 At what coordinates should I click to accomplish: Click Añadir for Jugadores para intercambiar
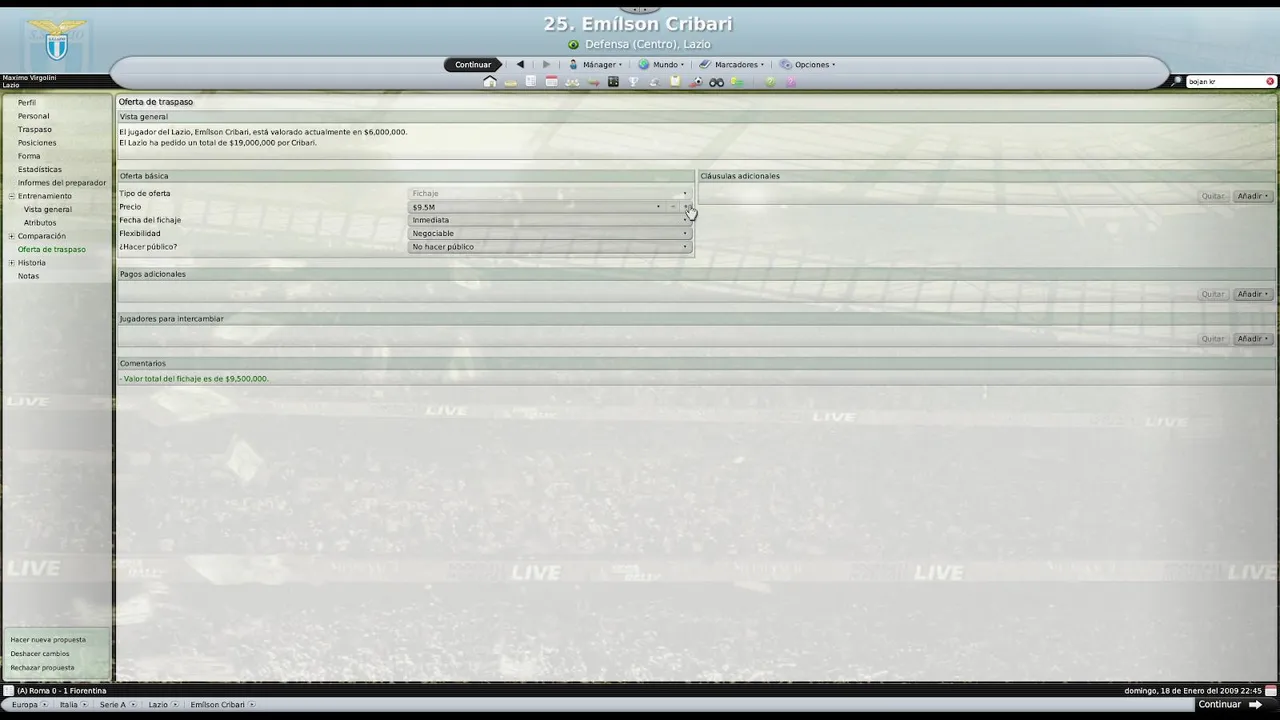(1253, 339)
